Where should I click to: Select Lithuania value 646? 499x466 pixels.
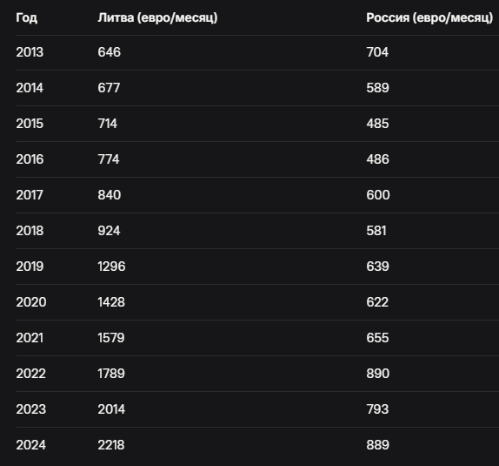pyautogui.click(x=109, y=52)
